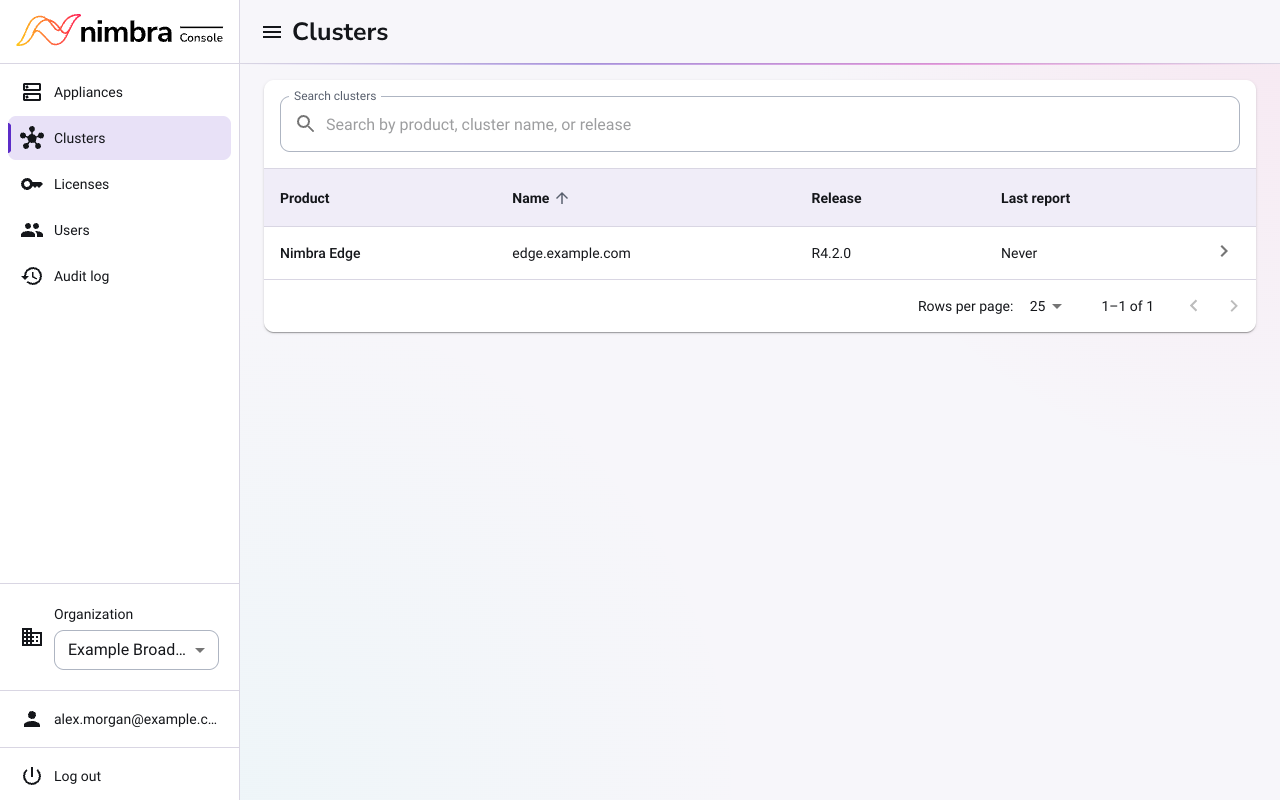The width and height of the screenshot is (1280, 800).
Task: Focus the Search clusters input field
Action: click(760, 124)
